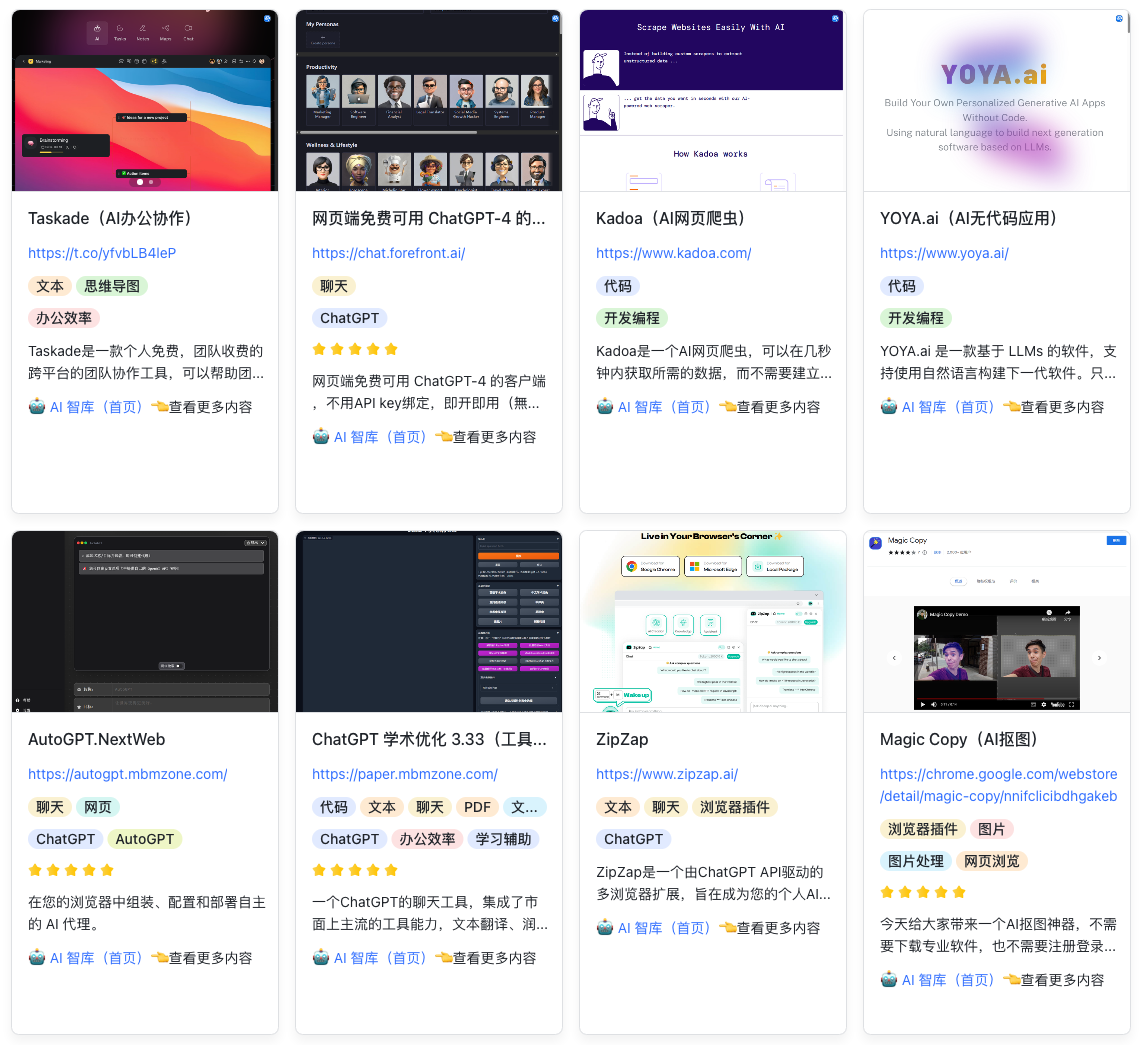Screen dimensions: 1139x1045
Task: Click the blue corner badge on the YOYA.ai thumbnail
Action: (1119, 18)
